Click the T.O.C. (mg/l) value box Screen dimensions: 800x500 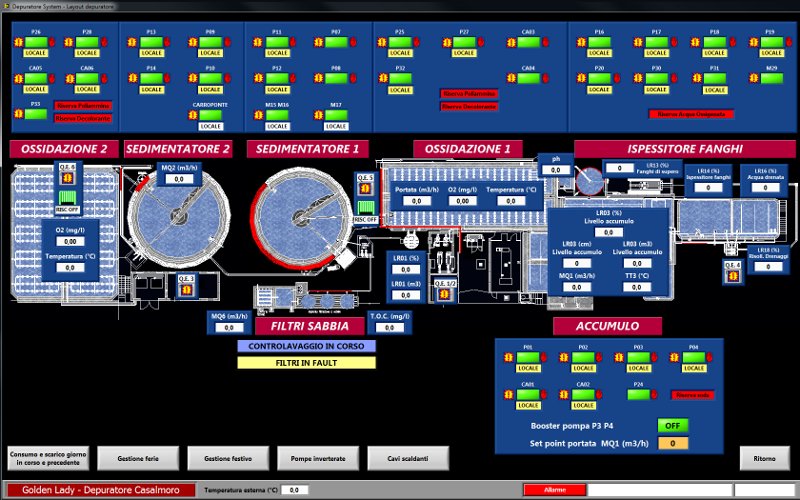(390, 328)
